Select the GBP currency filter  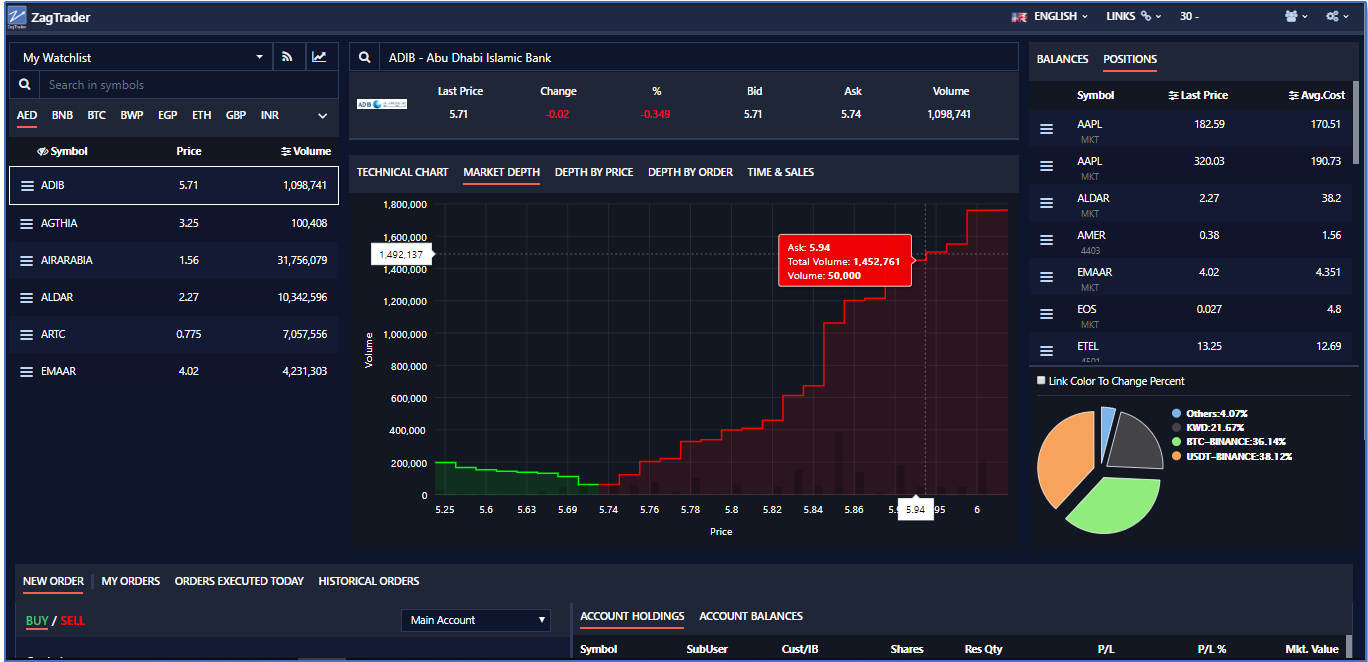pyautogui.click(x=236, y=115)
